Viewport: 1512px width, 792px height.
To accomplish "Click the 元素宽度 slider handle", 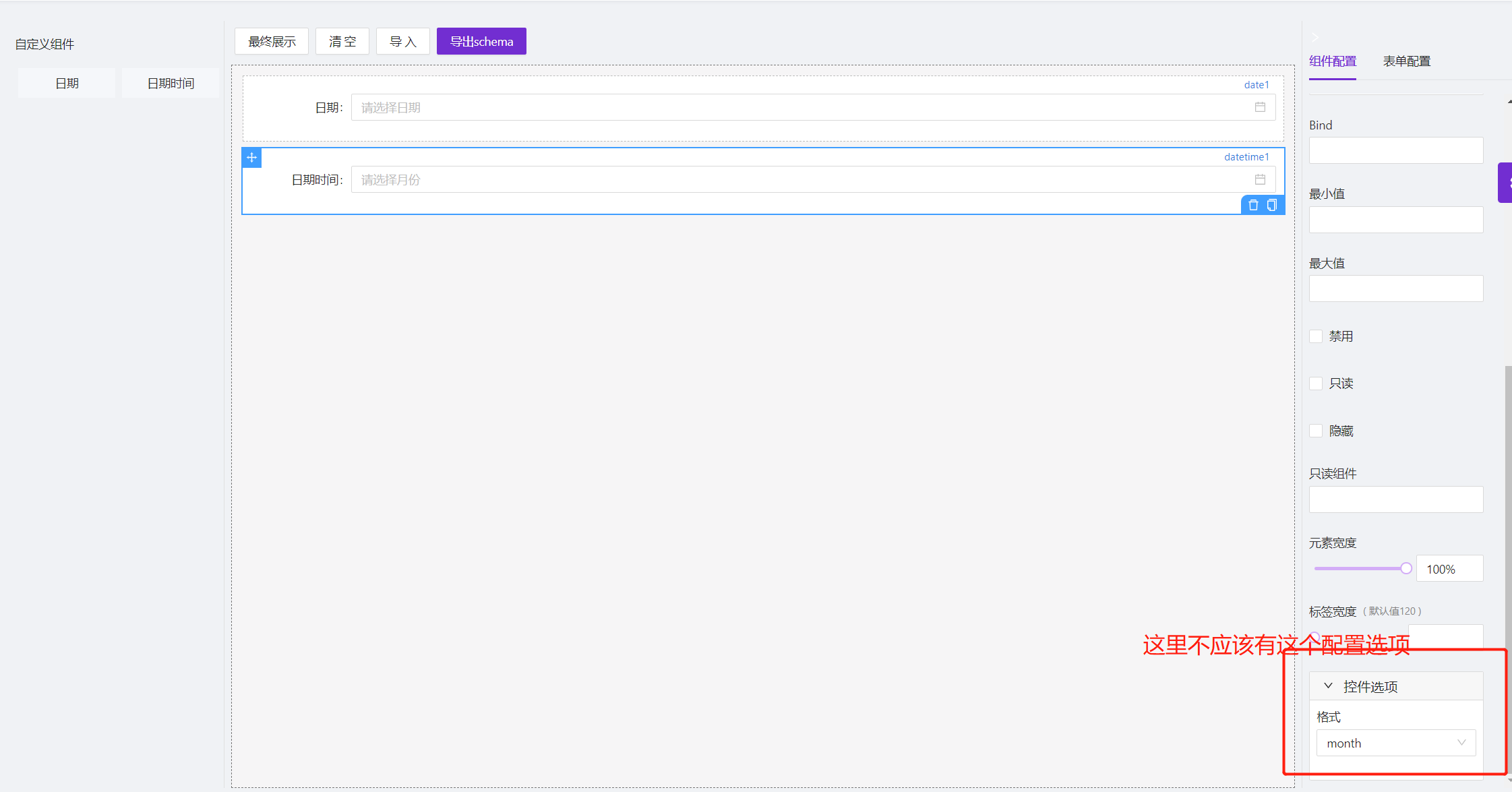I will [x=1405, y=568].
